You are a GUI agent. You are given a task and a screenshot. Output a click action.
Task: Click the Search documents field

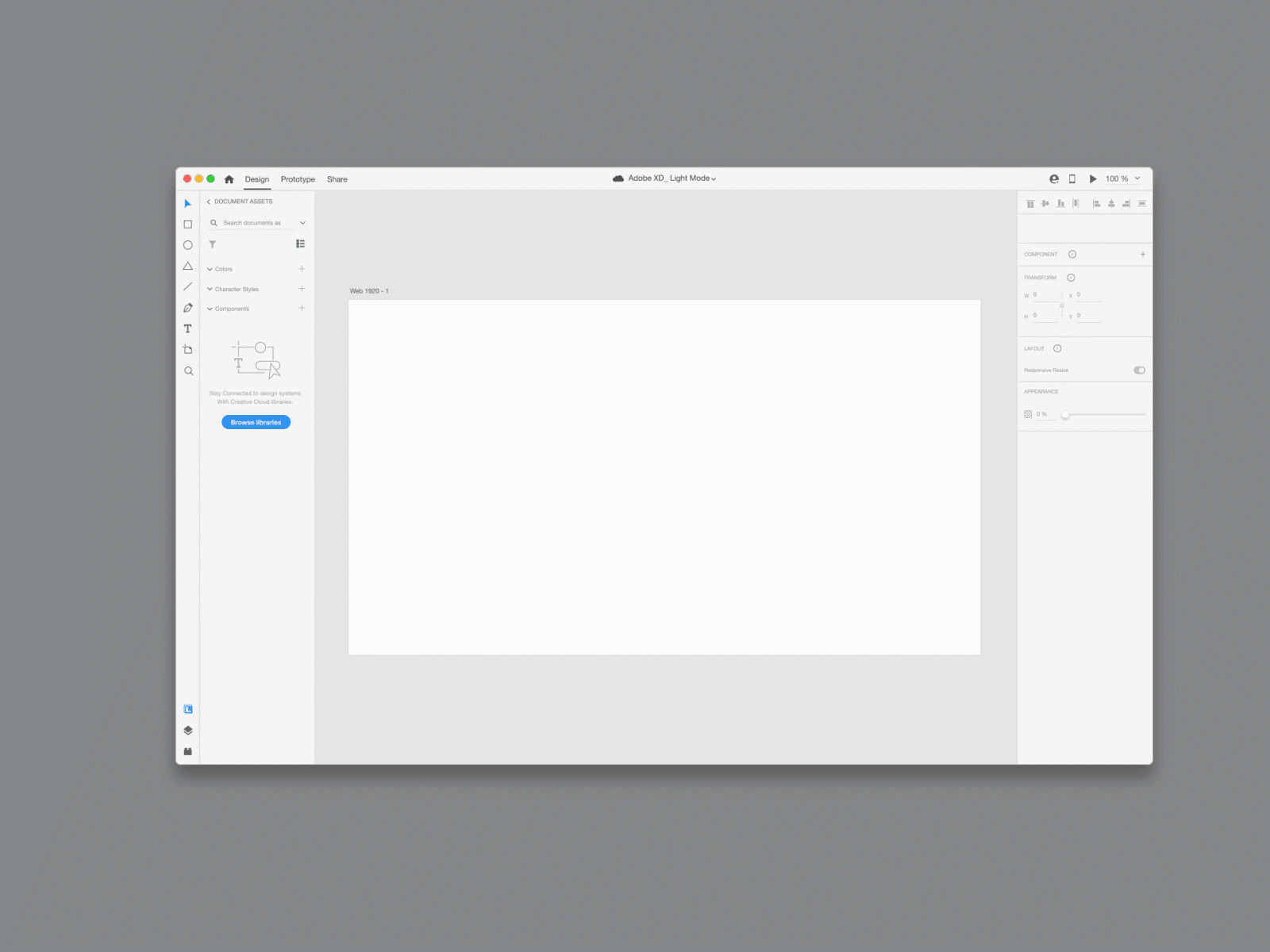pyautogui.click(x=252, y=223)
